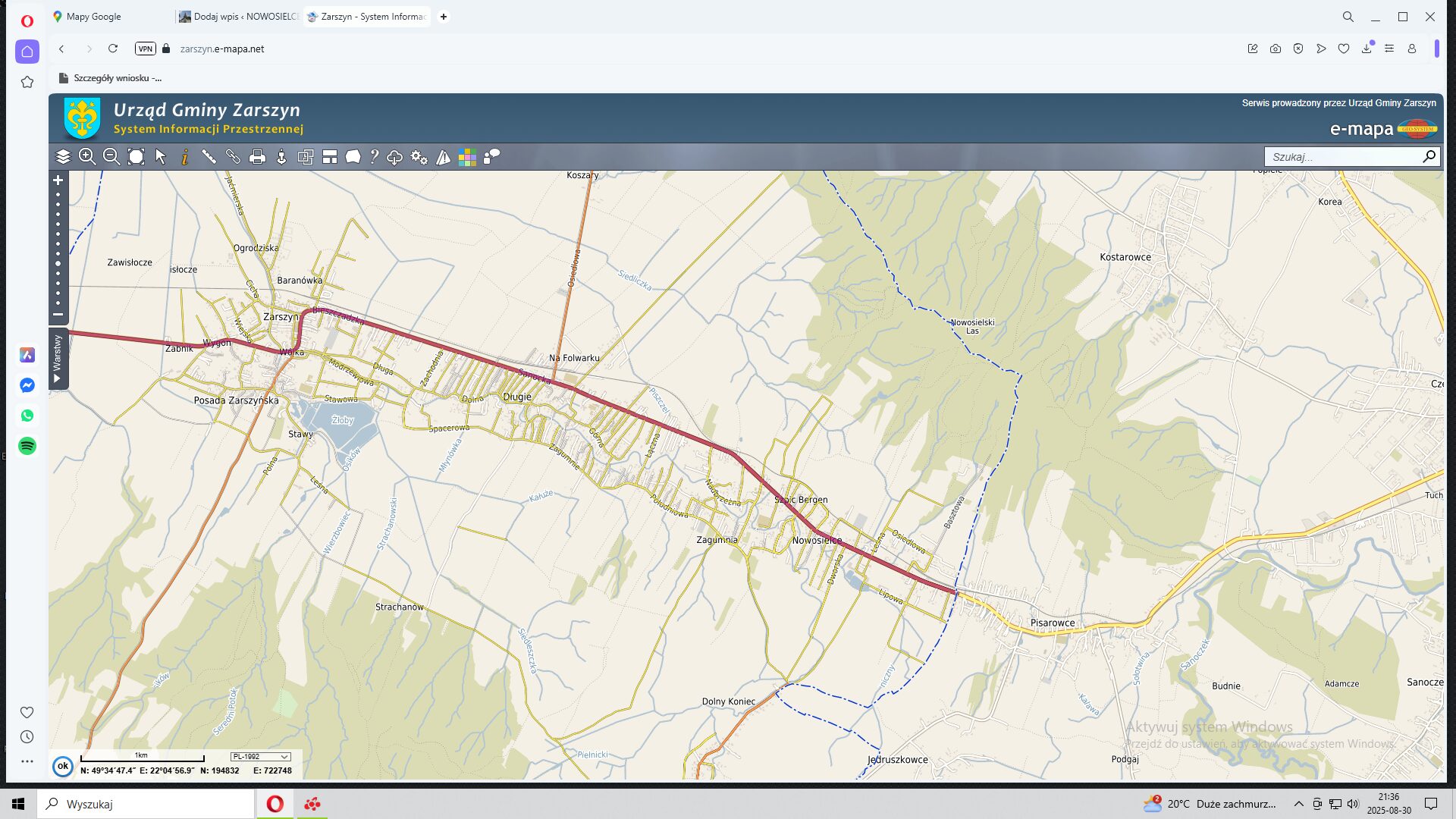Select the ruler measure tool
The image size is (1456, 819).
[x=209, y=157]
